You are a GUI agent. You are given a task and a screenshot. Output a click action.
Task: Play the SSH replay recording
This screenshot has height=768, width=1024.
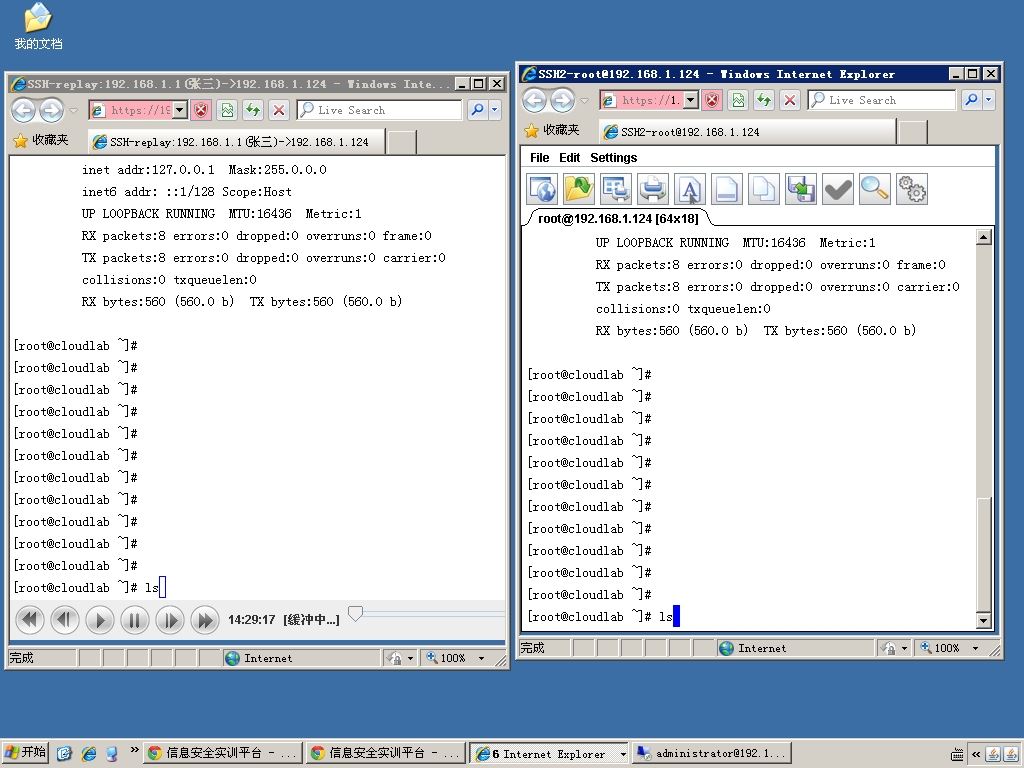point(100,619)
